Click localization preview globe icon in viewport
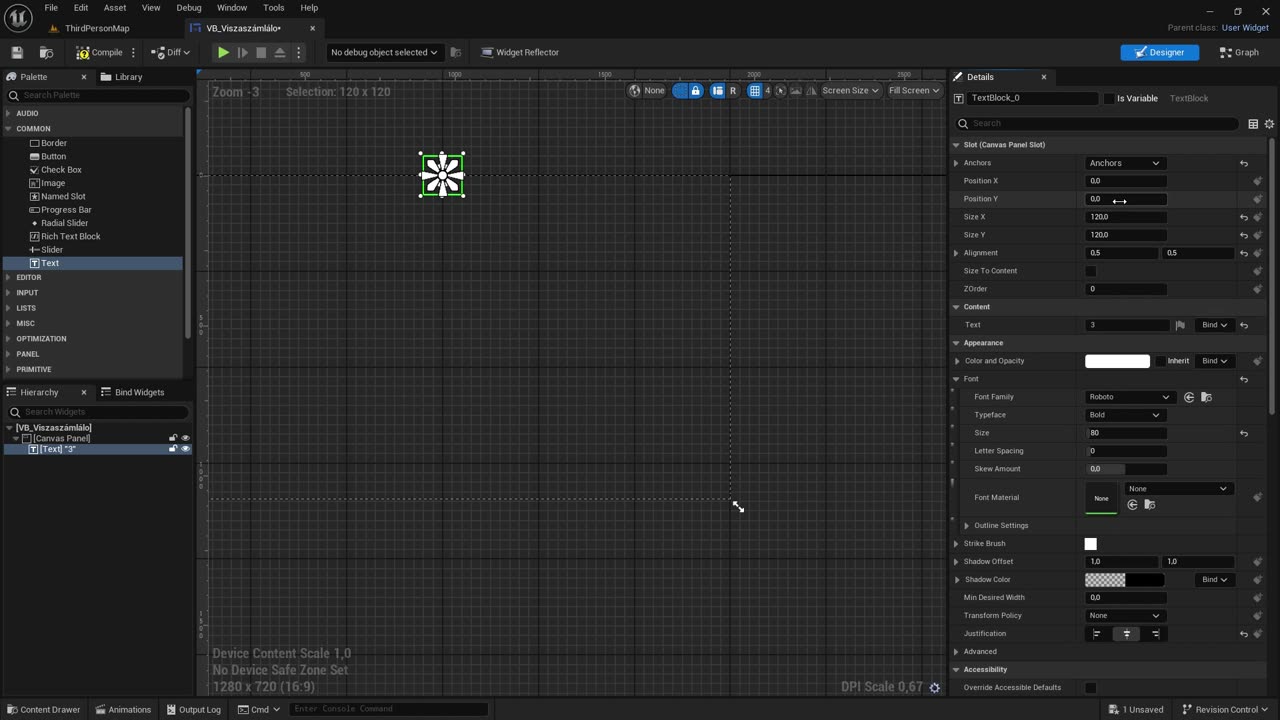 click(634, 90)
